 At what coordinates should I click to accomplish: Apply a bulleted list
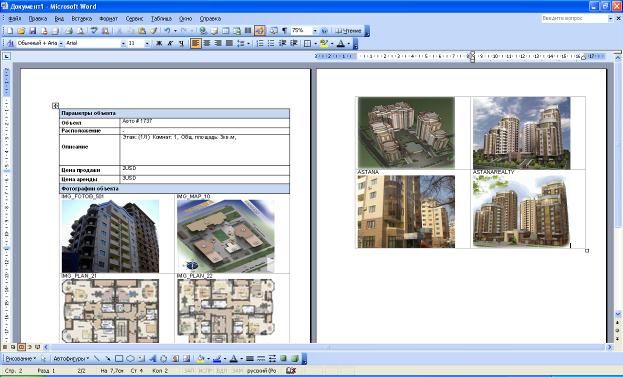pyautogui.click(x=271, y=43)
